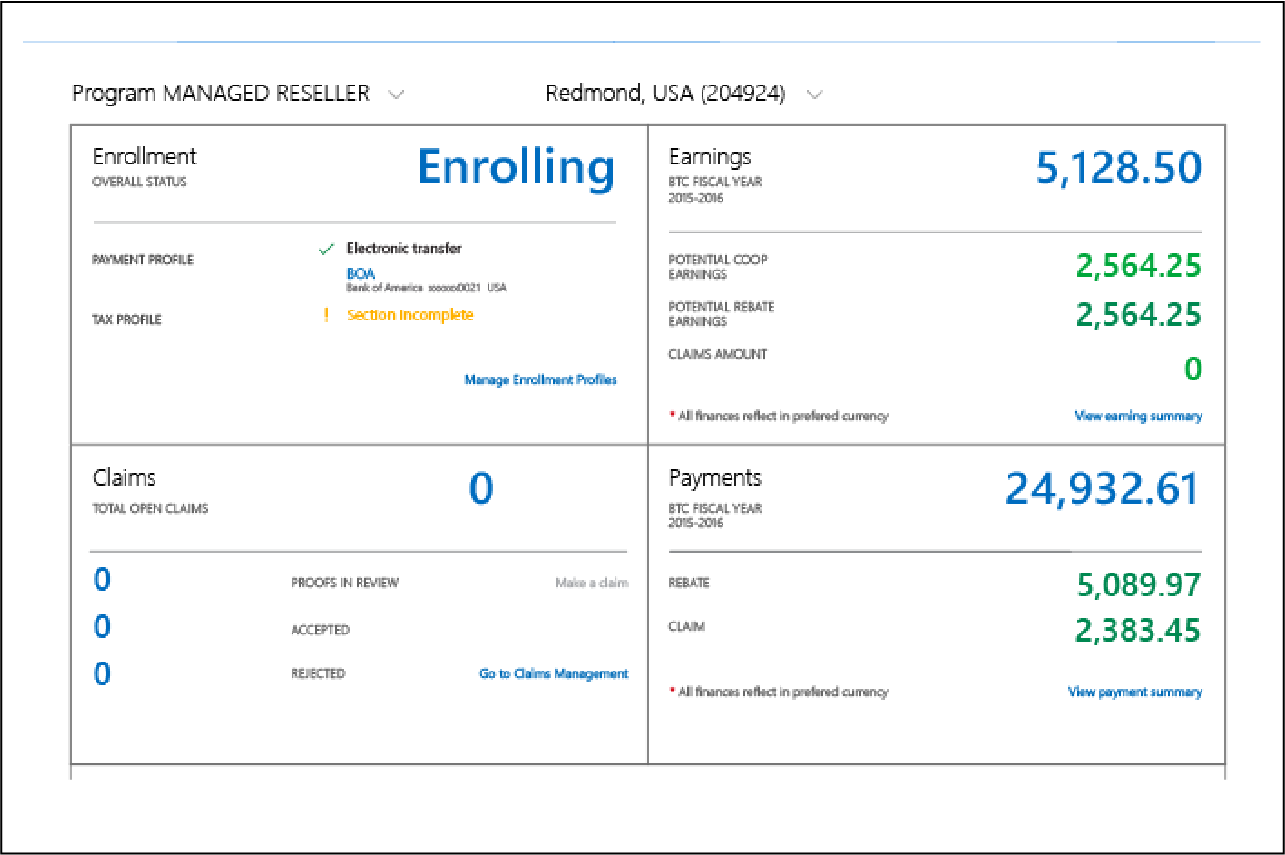Image resolution: width=1285 pixels, height=855 pixels.
Task: Go to Claims Management
Action: 553,674
